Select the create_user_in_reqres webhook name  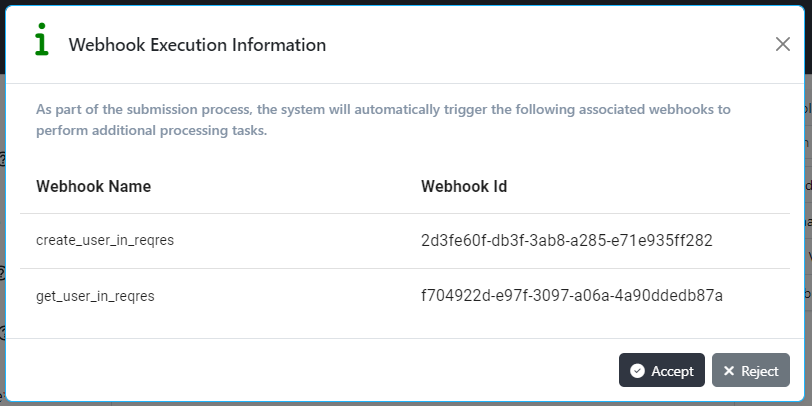click(x=105, y=241)
